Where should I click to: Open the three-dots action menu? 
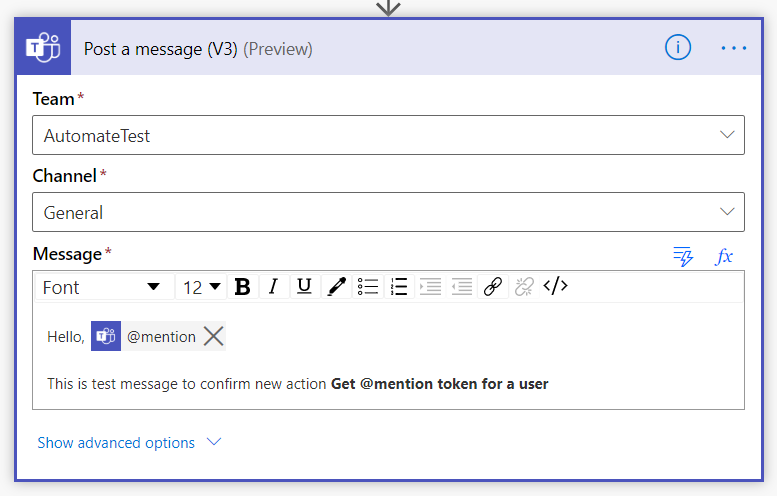click(734, 48)
